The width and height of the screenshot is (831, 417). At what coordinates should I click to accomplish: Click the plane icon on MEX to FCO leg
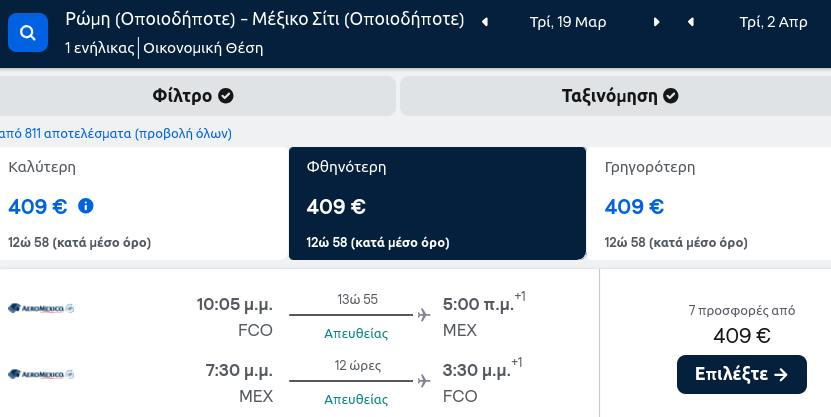(423, 381)
